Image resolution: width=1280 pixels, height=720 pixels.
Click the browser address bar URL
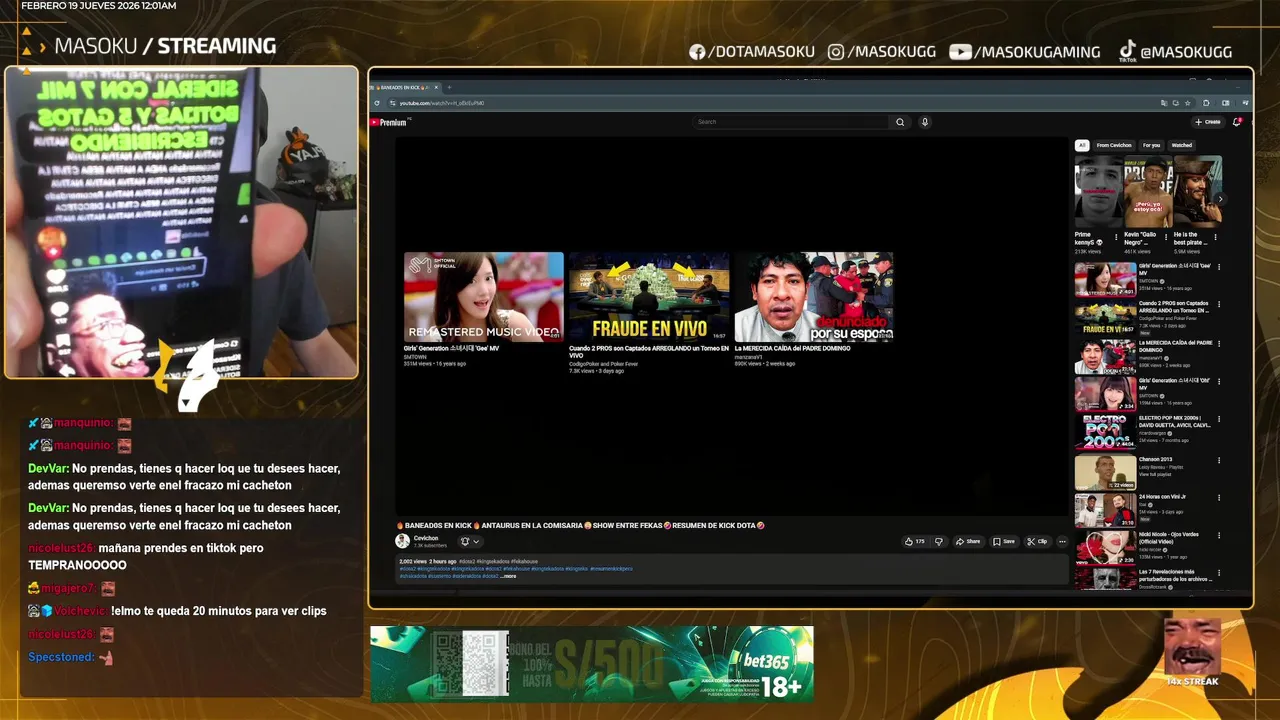pyautogui.click(x=441, y=103)
